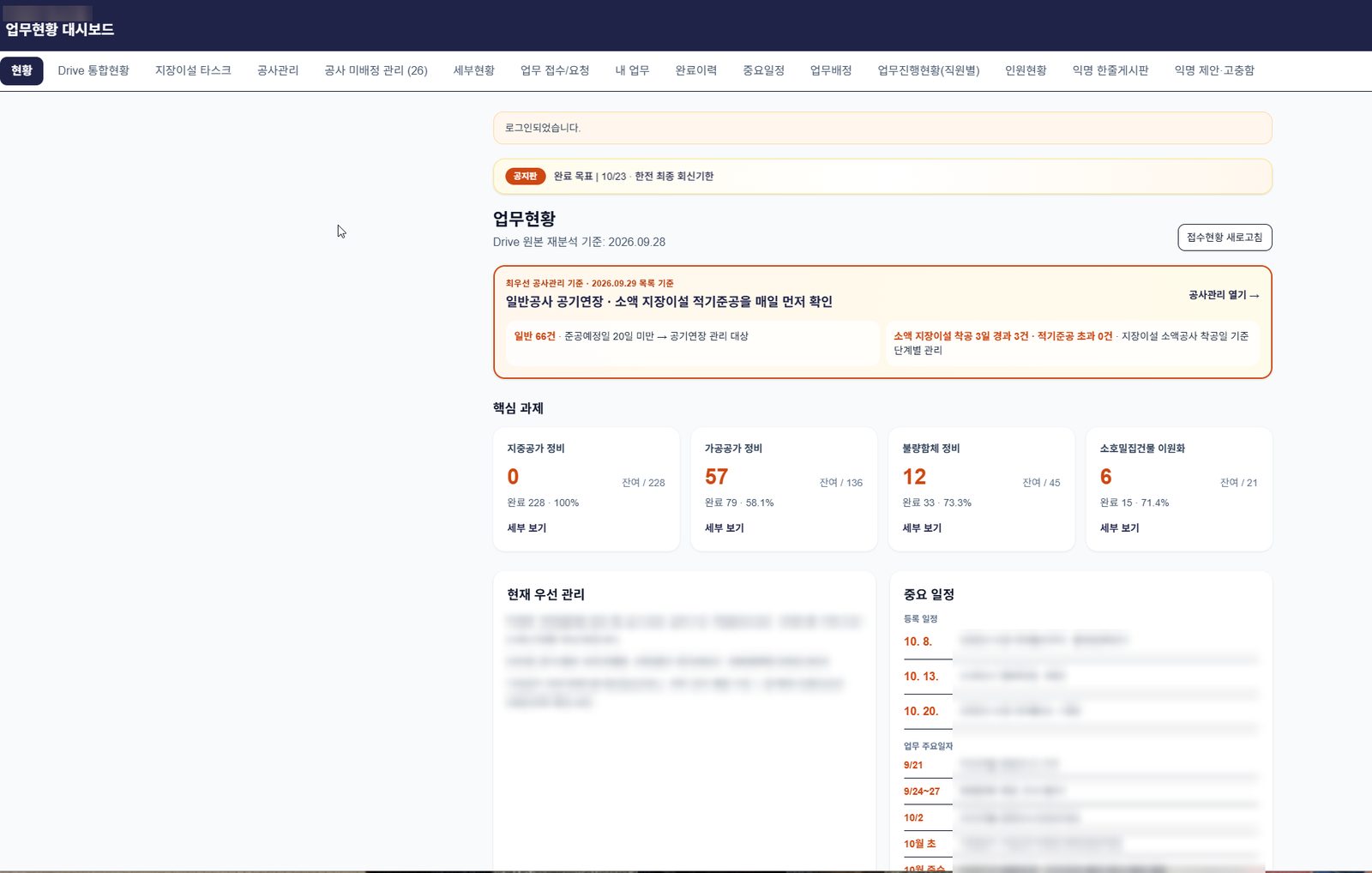Switch to 업무배정 tab
This screenshot has height=873, width=1372.
(831, 70)
